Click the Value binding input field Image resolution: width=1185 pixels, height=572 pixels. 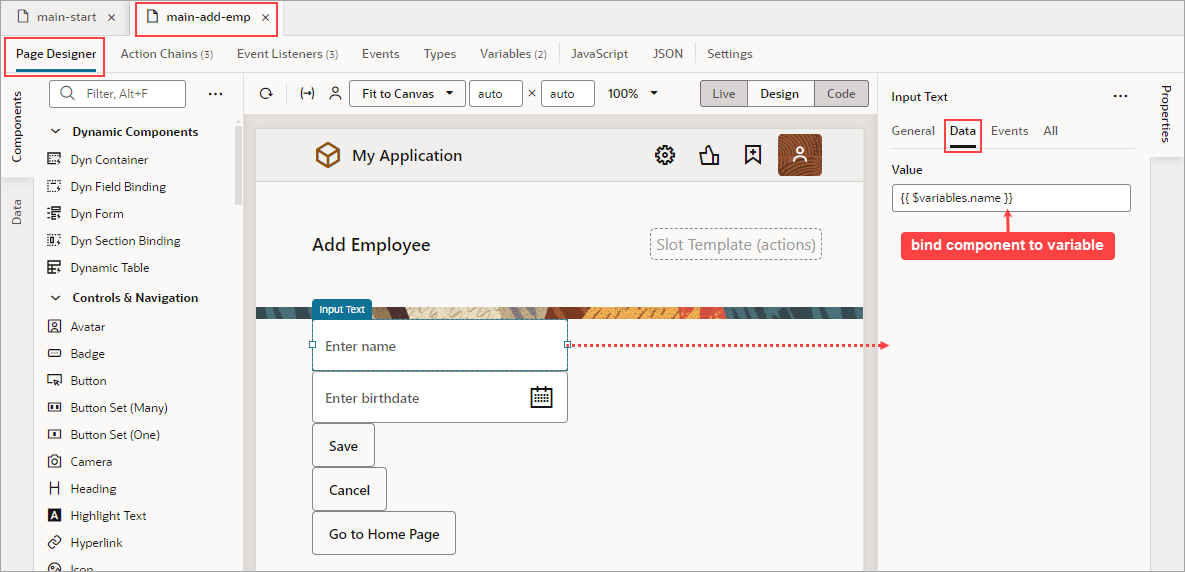click(1011, 198)
